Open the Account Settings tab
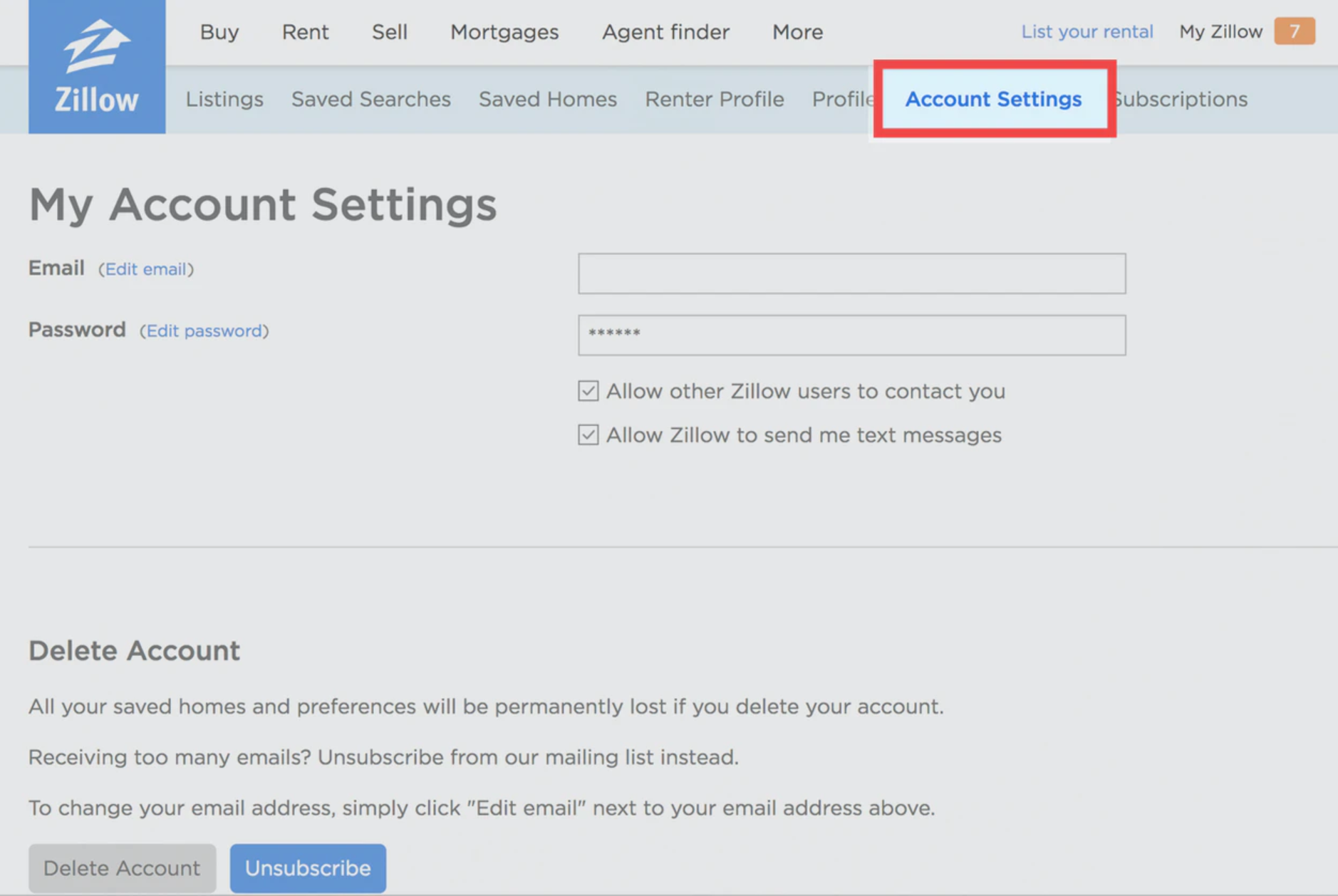 click(993, 99)
